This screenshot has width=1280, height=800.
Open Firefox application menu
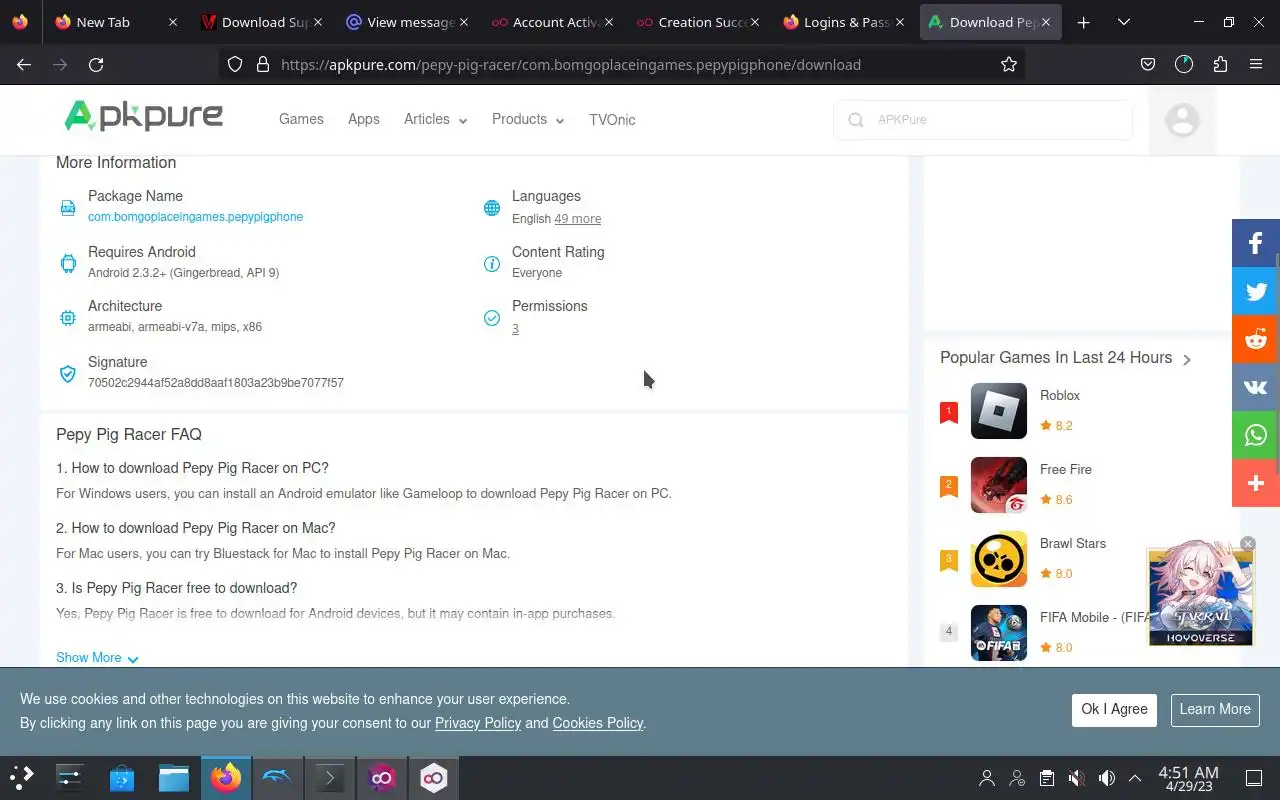point(1256,64)
